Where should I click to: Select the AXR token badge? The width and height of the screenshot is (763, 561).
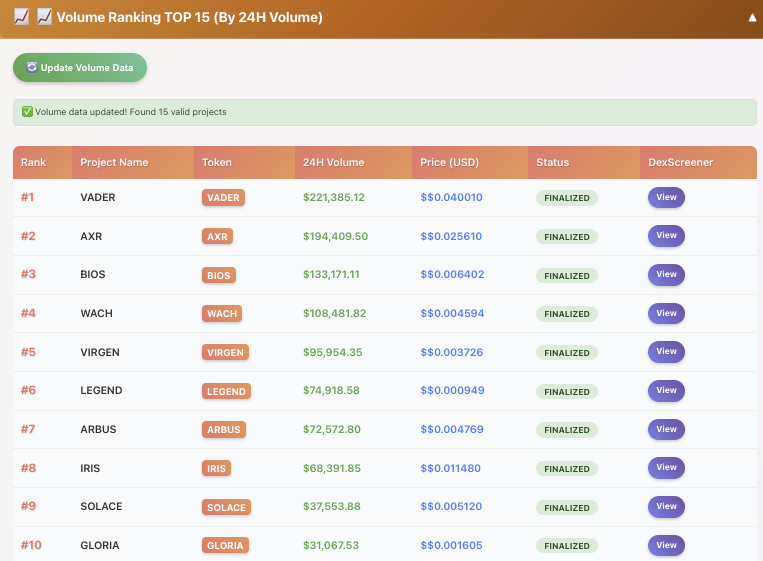coord(217,236)
